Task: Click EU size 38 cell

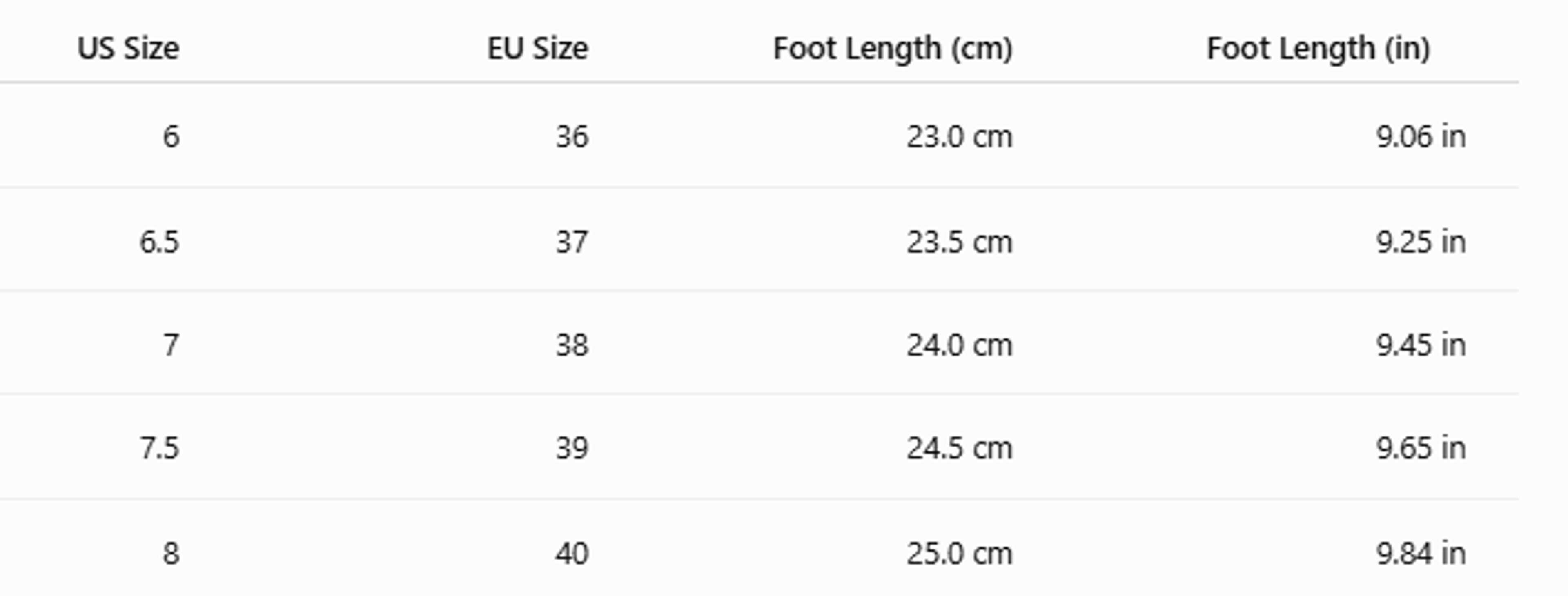Action: pyautogui.click(x=572, y=345)
